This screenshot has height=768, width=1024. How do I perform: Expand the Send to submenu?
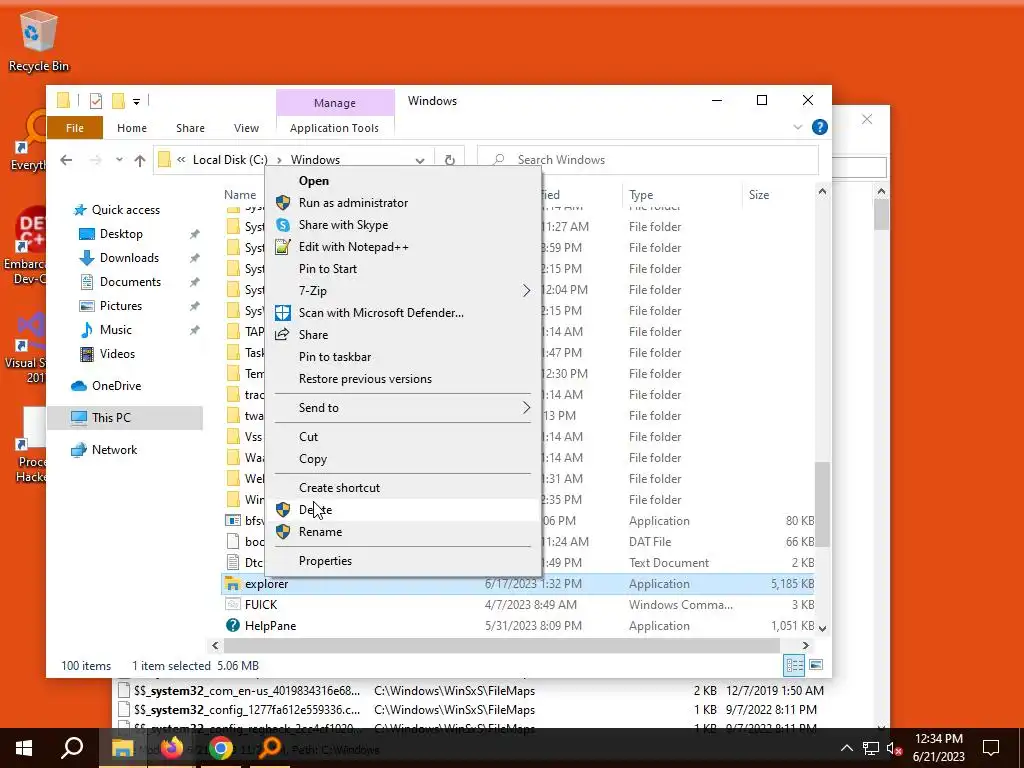tap(403, 408)
